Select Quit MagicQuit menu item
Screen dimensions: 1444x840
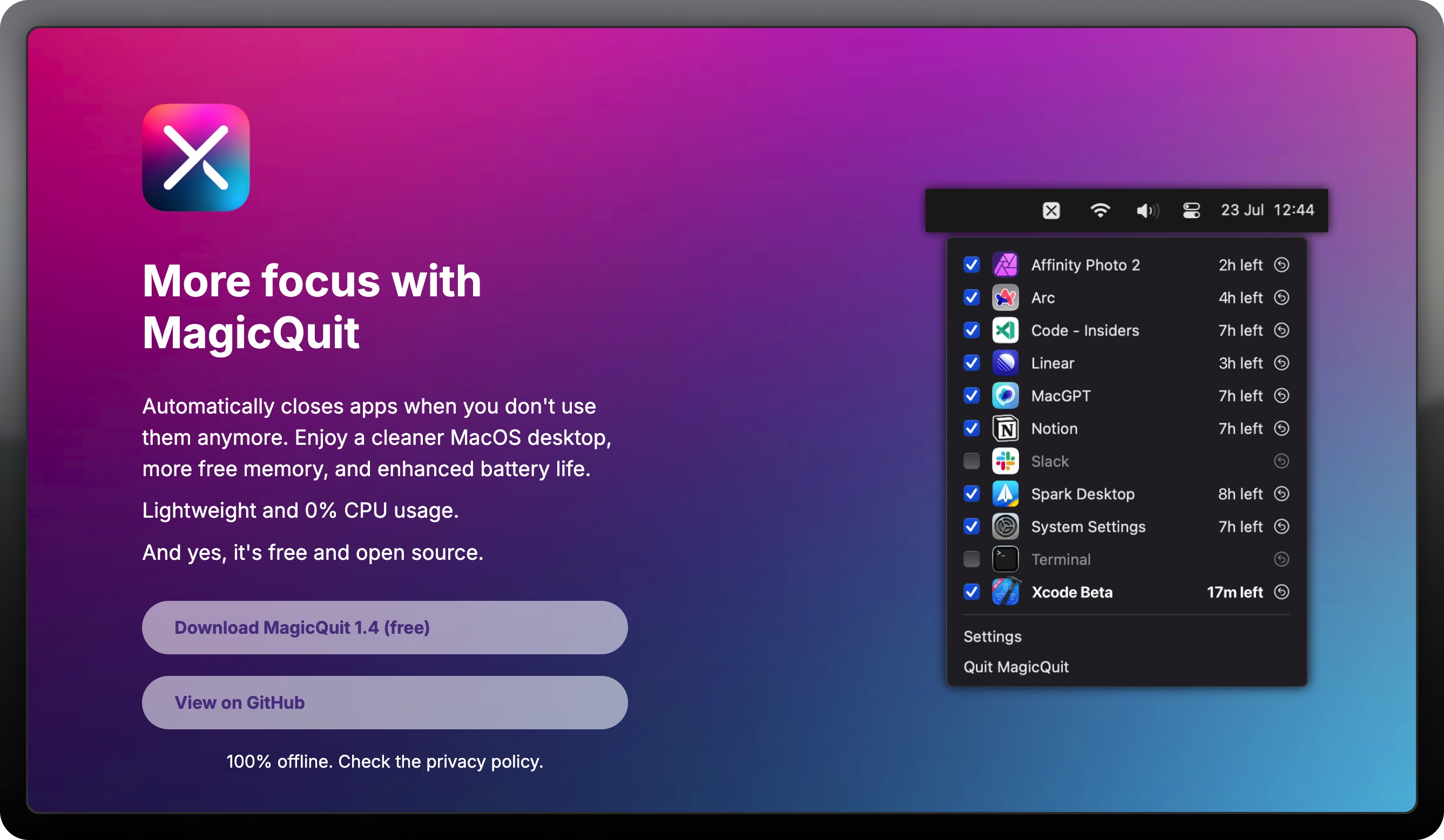coord(1016,667)
